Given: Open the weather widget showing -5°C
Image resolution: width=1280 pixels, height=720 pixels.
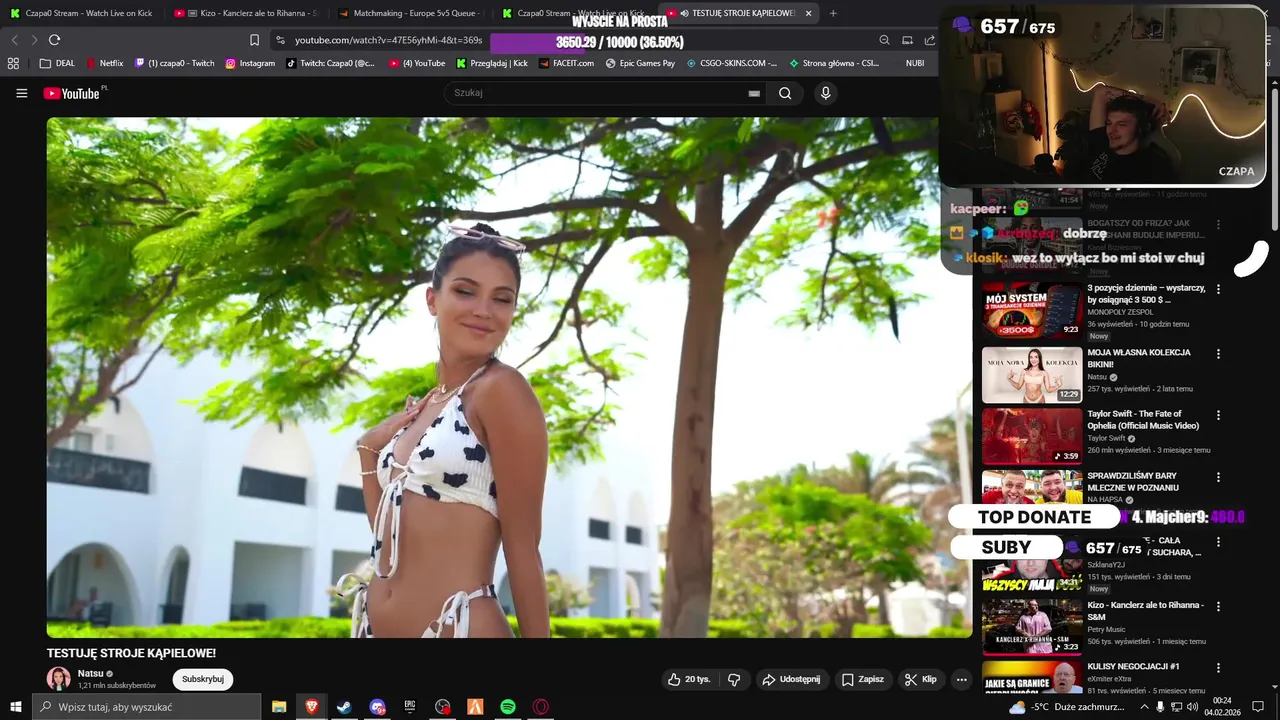Looking at the screenshot, I should coord(1065,707).
